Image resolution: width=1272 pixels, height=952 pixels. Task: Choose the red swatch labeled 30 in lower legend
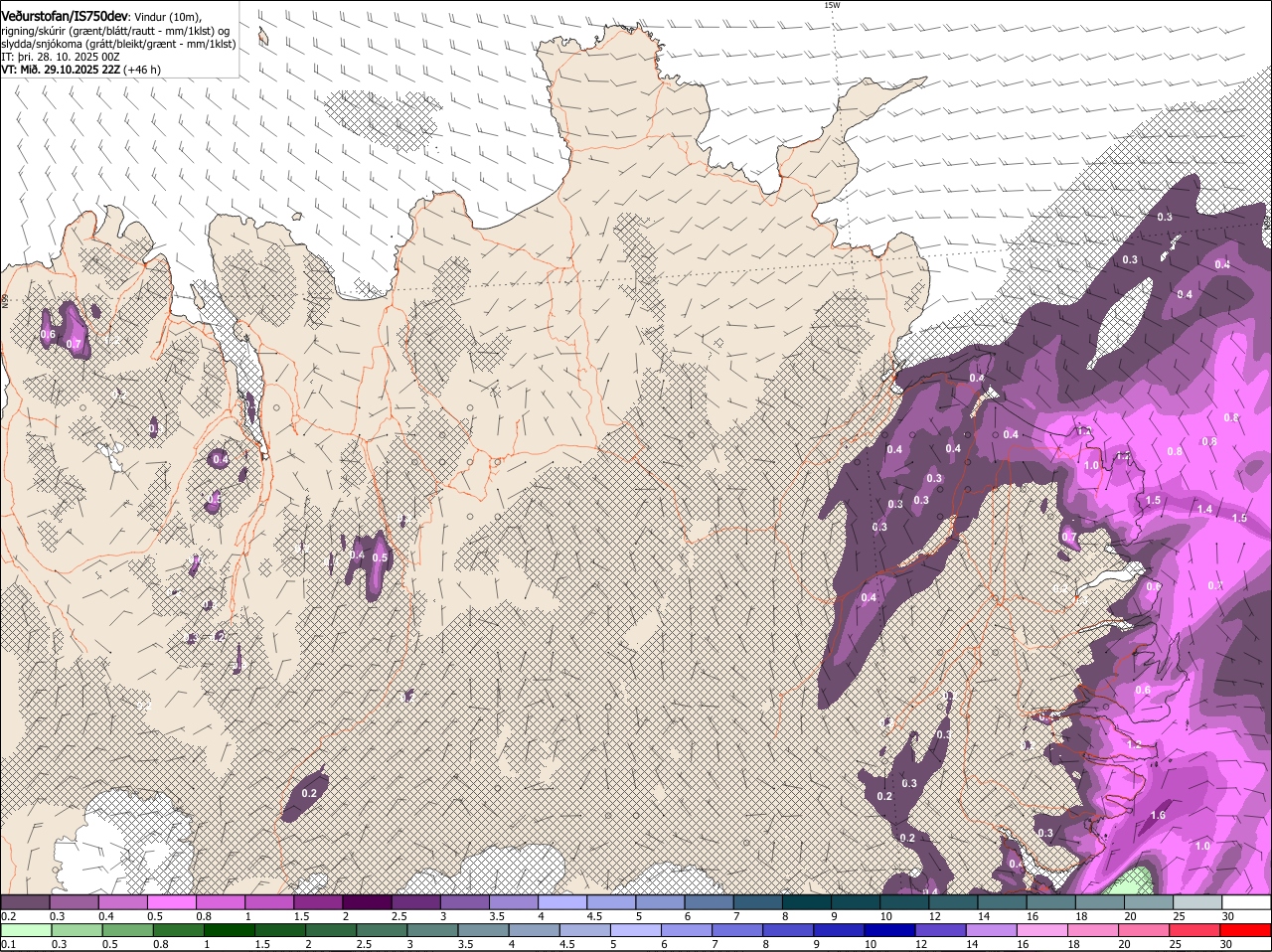[x=1246, y=930]
